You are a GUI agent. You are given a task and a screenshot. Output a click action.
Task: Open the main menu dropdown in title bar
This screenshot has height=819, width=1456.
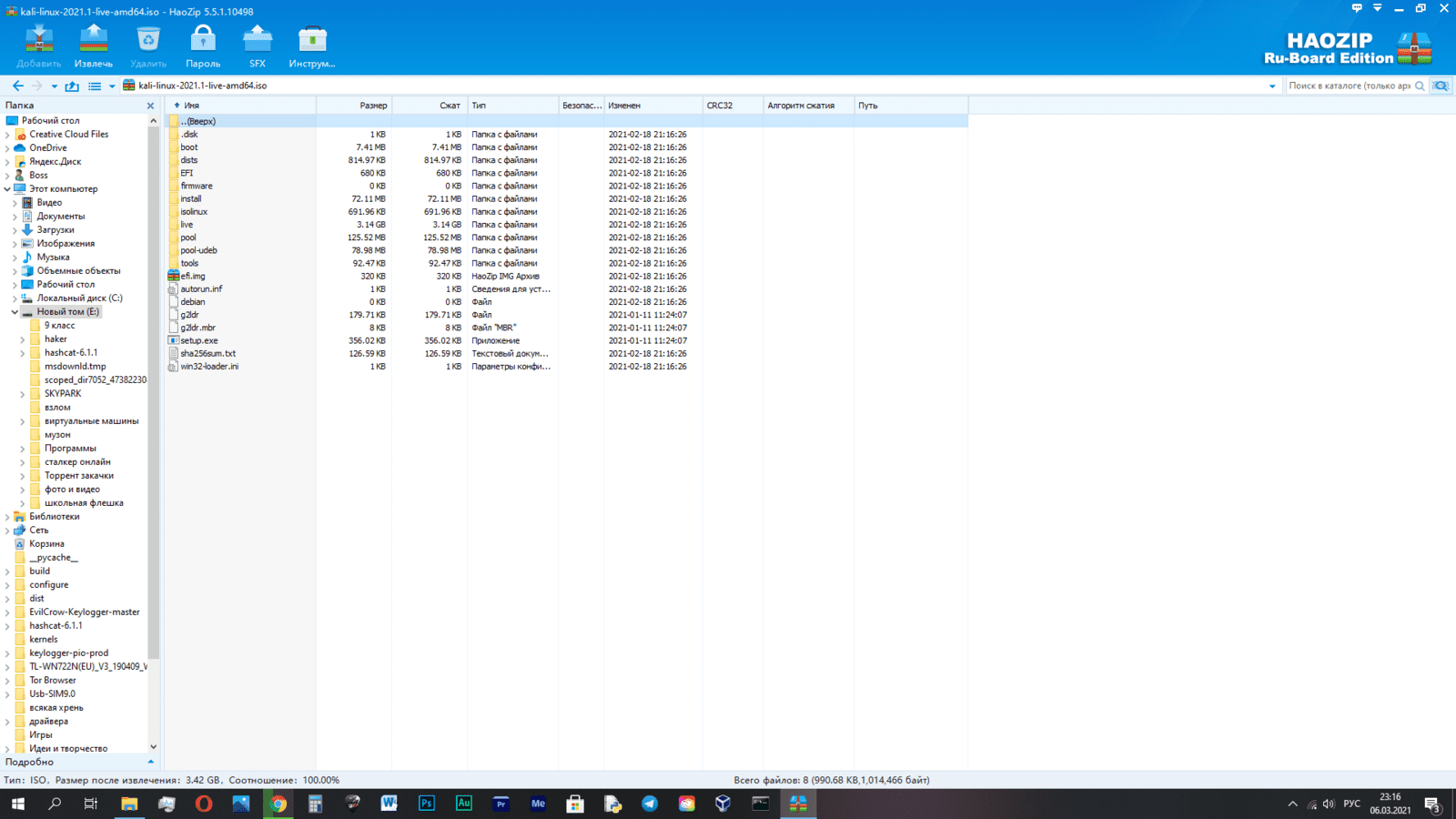1377,8
